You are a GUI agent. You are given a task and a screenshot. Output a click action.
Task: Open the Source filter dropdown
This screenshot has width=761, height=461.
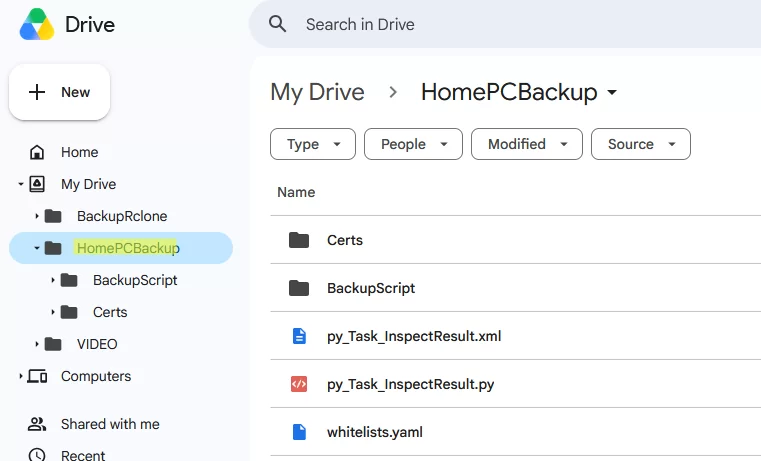click(x=641, y=144)
